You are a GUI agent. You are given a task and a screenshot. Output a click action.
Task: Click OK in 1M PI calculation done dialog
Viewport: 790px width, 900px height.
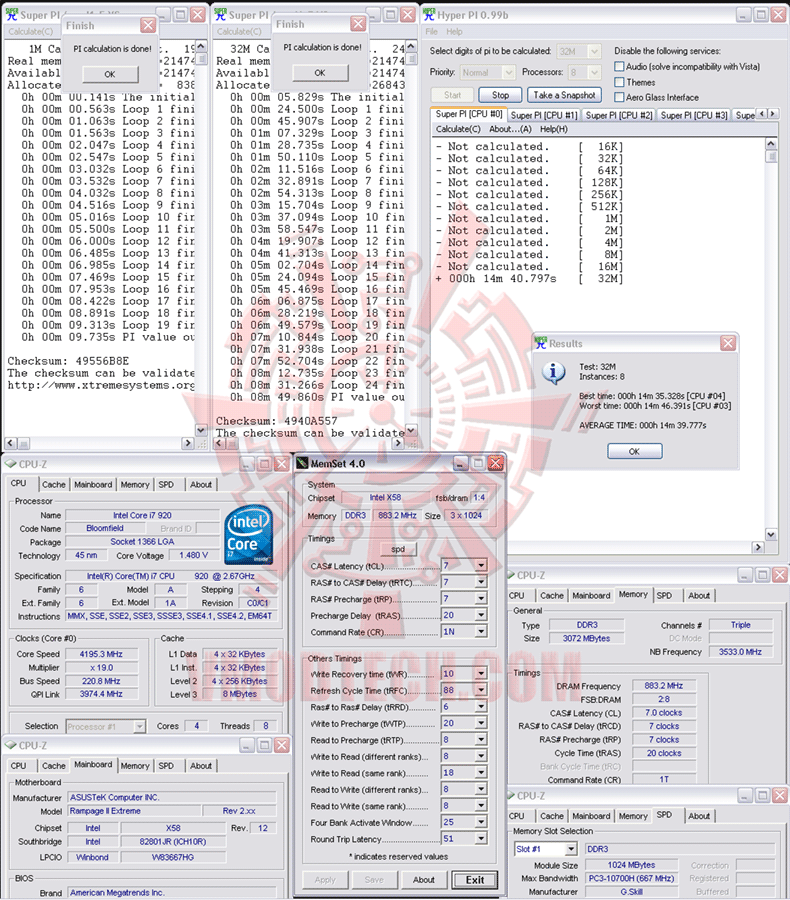110,74
